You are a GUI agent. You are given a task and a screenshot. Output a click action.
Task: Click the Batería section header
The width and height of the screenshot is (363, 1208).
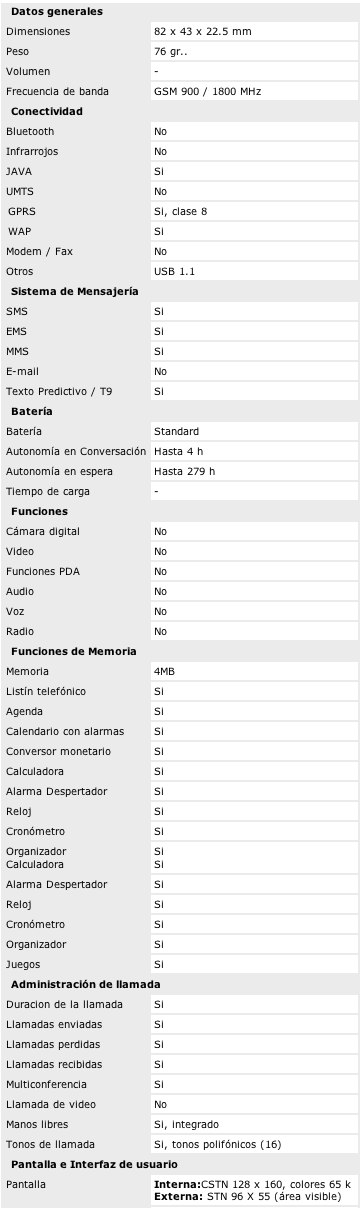(32, 411)
